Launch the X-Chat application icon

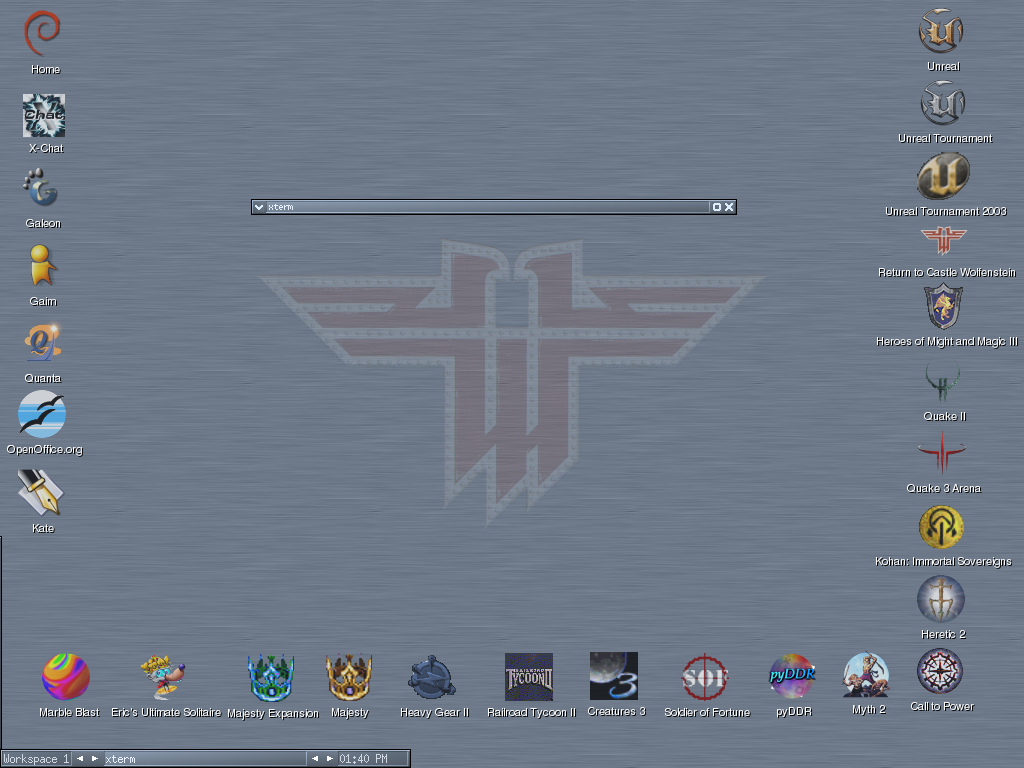point(44,116)
